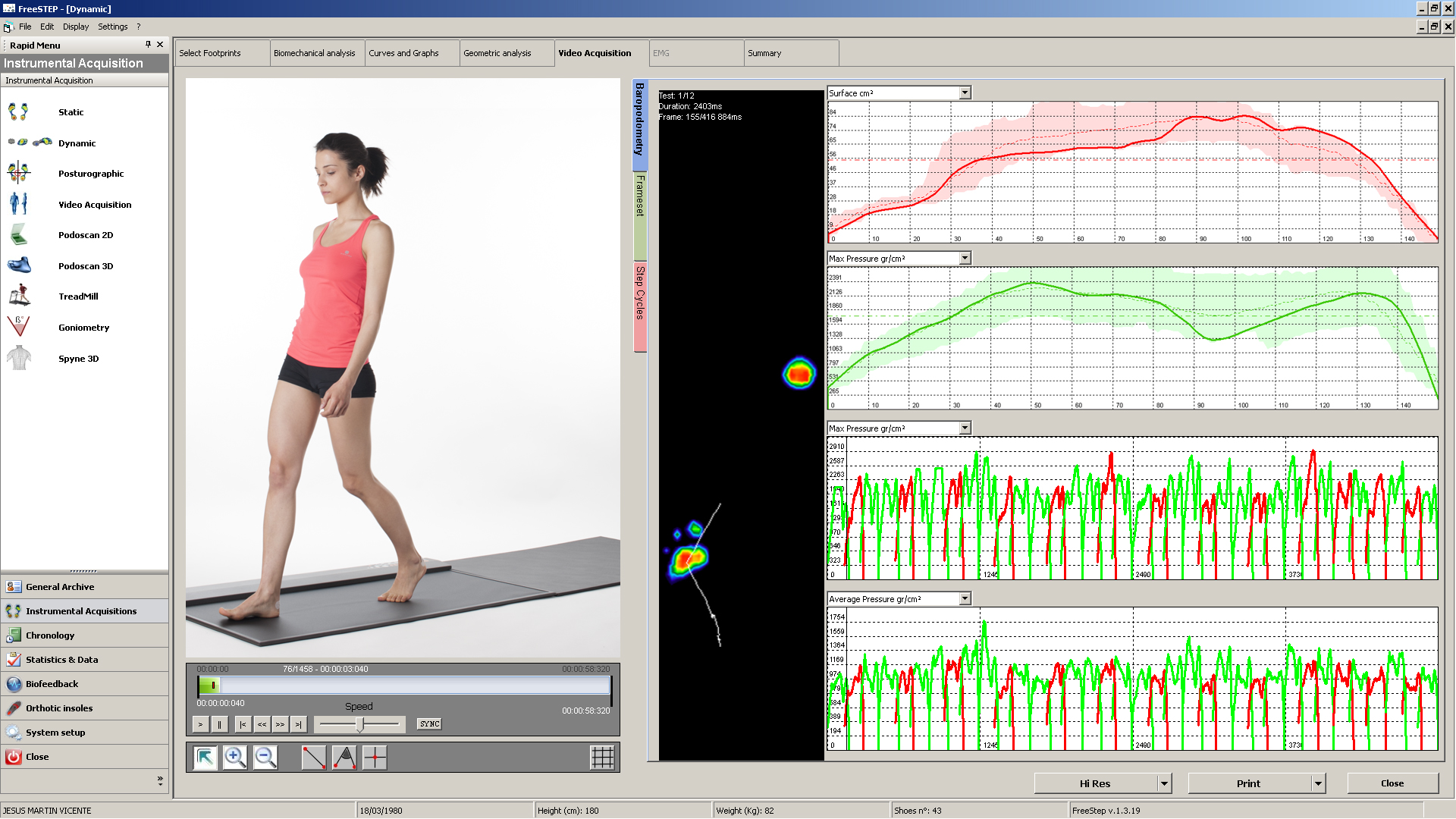The width and height of the screenshot is (1456, 819).
Task: Toggle the SYNC button
Action: click(x=429, y=724)
